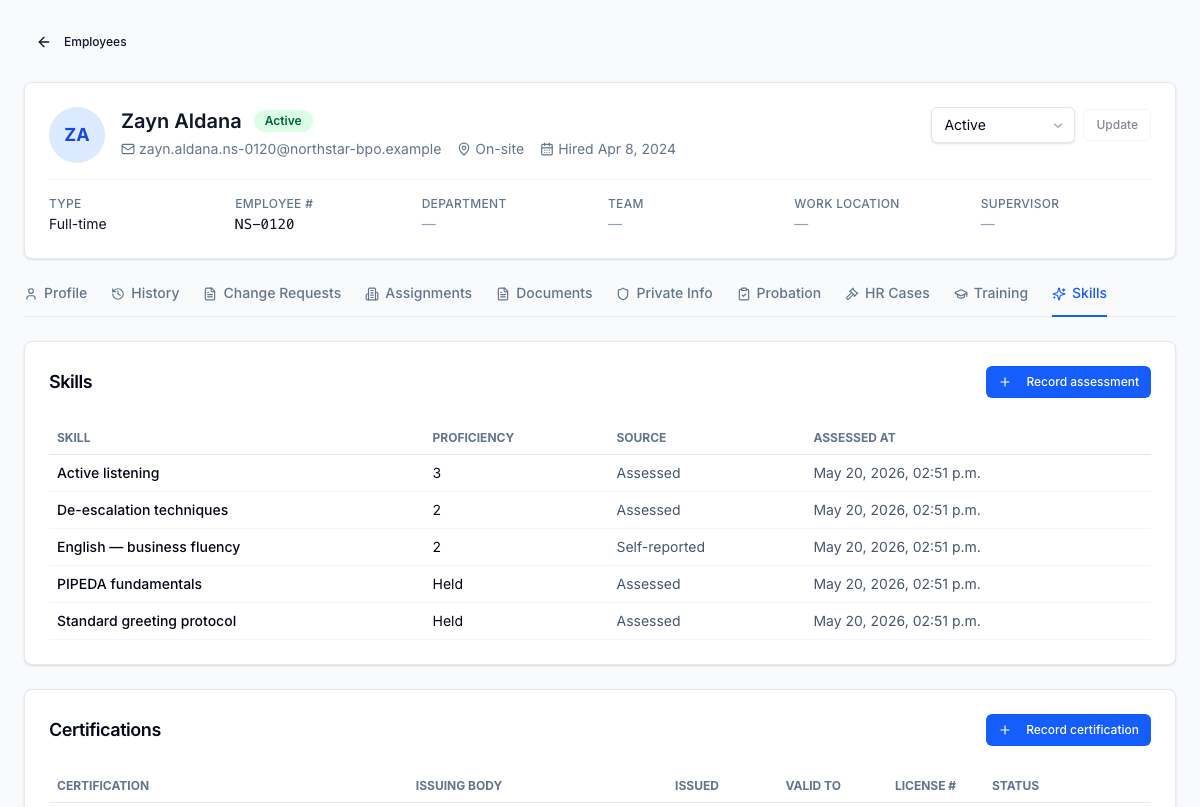Click the calendar icon beside Hired date
1200x807 pixels.
point(547,149)
